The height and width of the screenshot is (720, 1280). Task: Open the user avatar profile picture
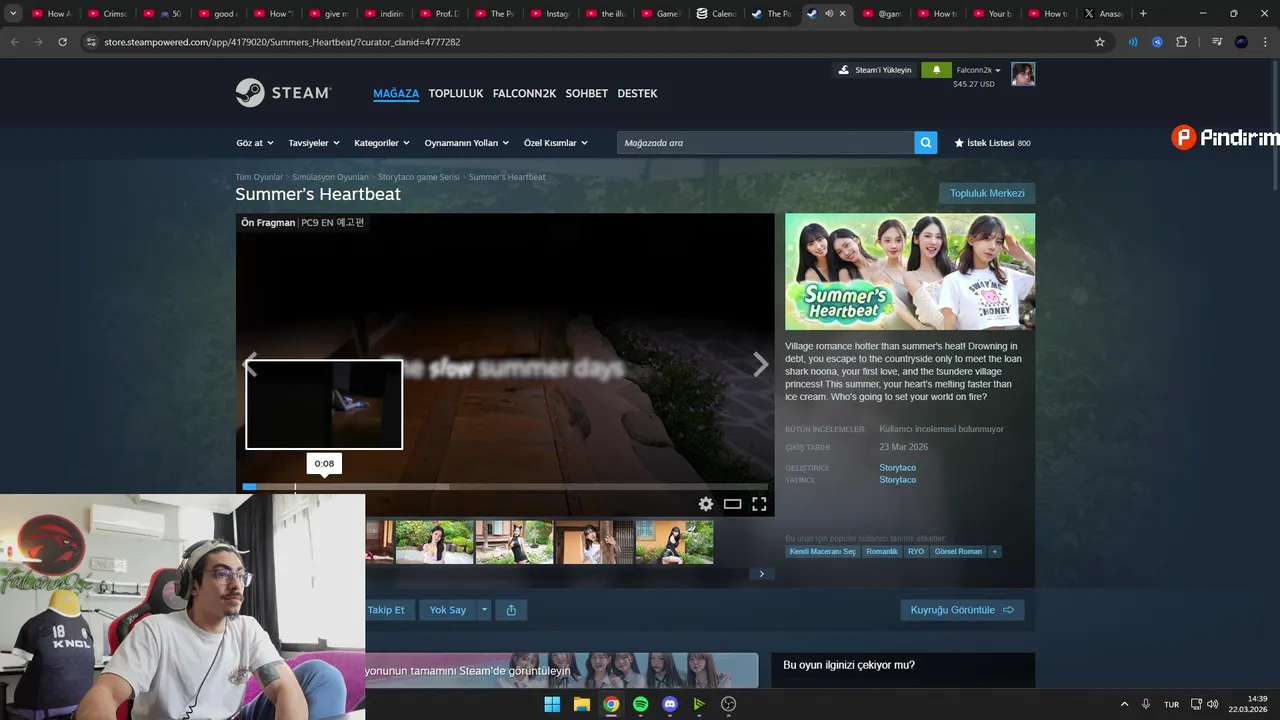1023,74
